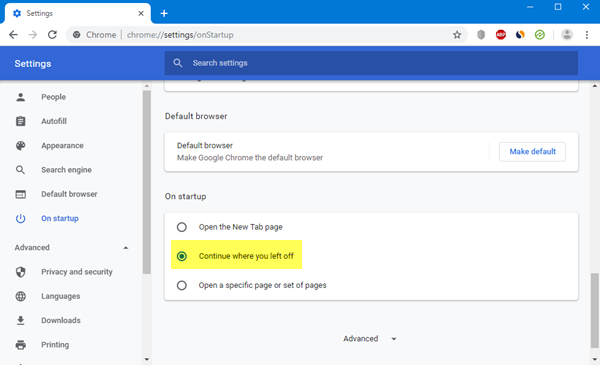
Task: Click the Make default button
Action: coord(532,152)
